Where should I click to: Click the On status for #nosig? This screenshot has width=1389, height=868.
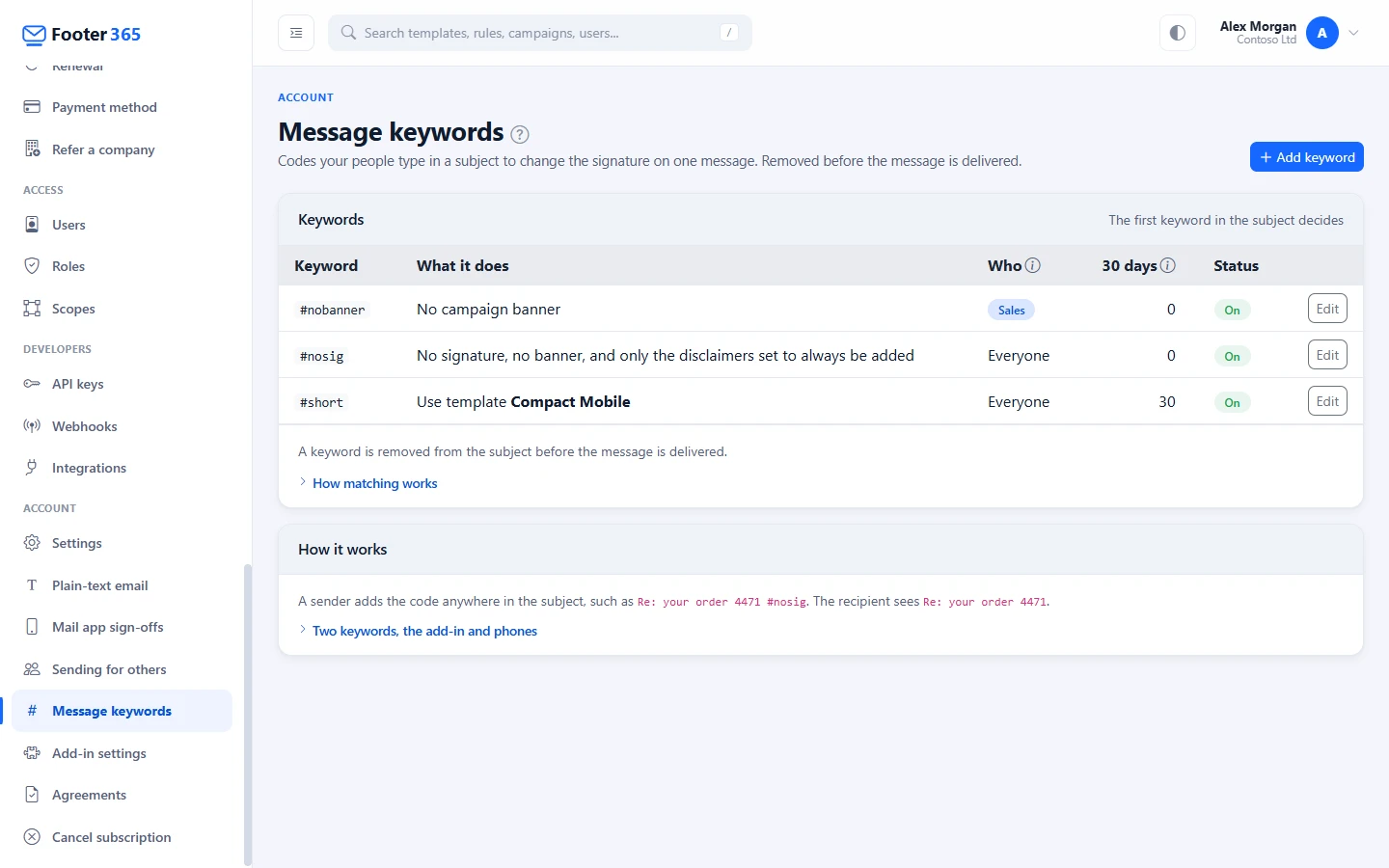(x=1232, y=356)
